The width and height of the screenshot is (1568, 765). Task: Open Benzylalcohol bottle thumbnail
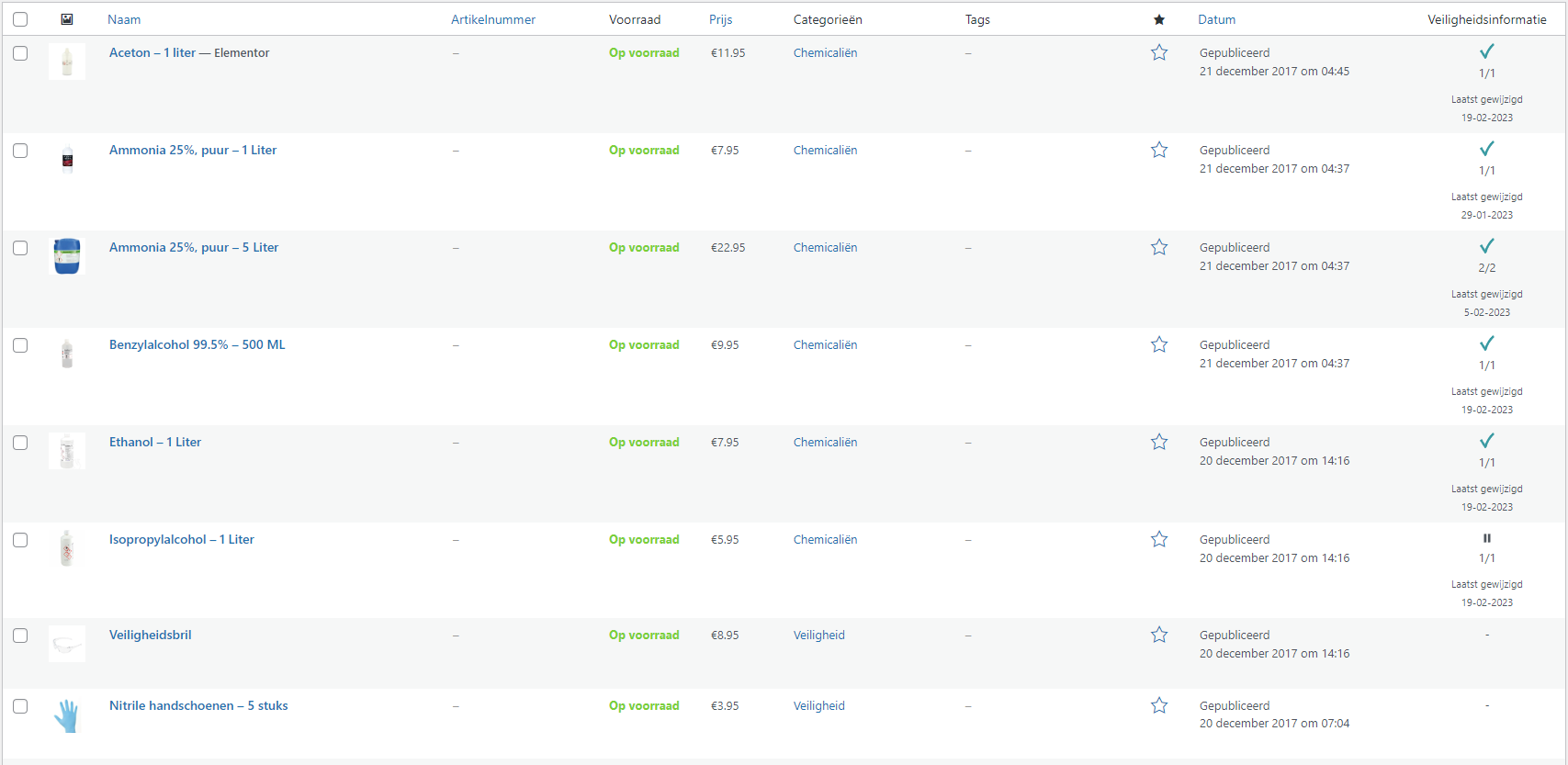(x=67, y=354)
